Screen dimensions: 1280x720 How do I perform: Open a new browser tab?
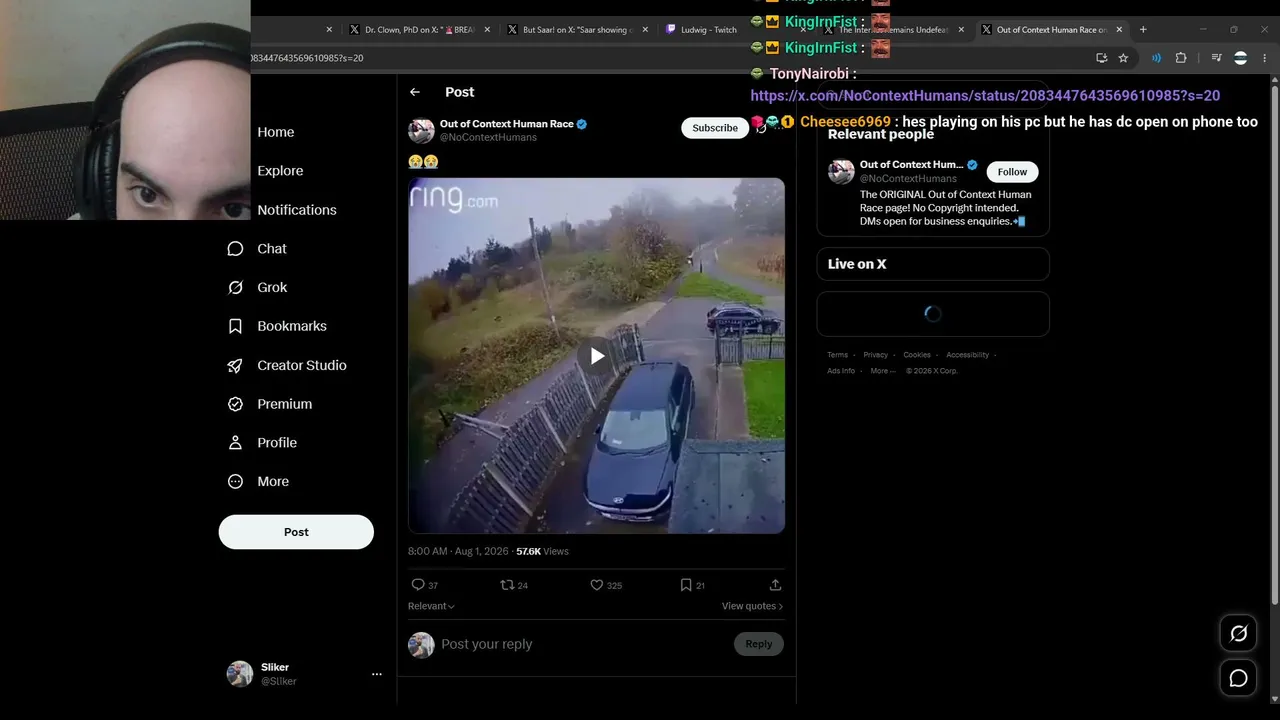click(1143, 30)
